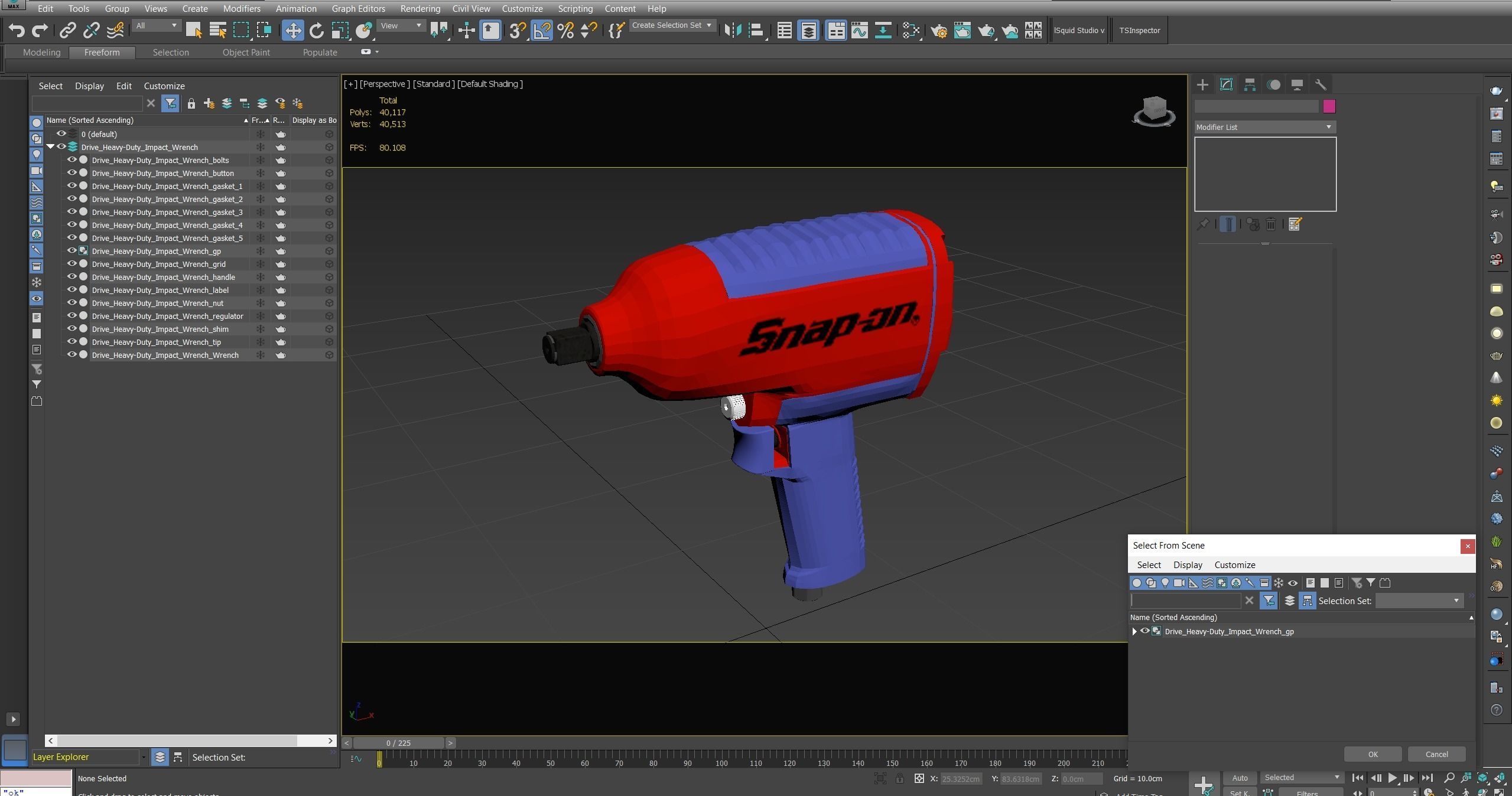Viewport: 1512px width, 796px height.
Task: Click the lock icon in Layer Explorer toolbar
Action: tap(191, 103)
